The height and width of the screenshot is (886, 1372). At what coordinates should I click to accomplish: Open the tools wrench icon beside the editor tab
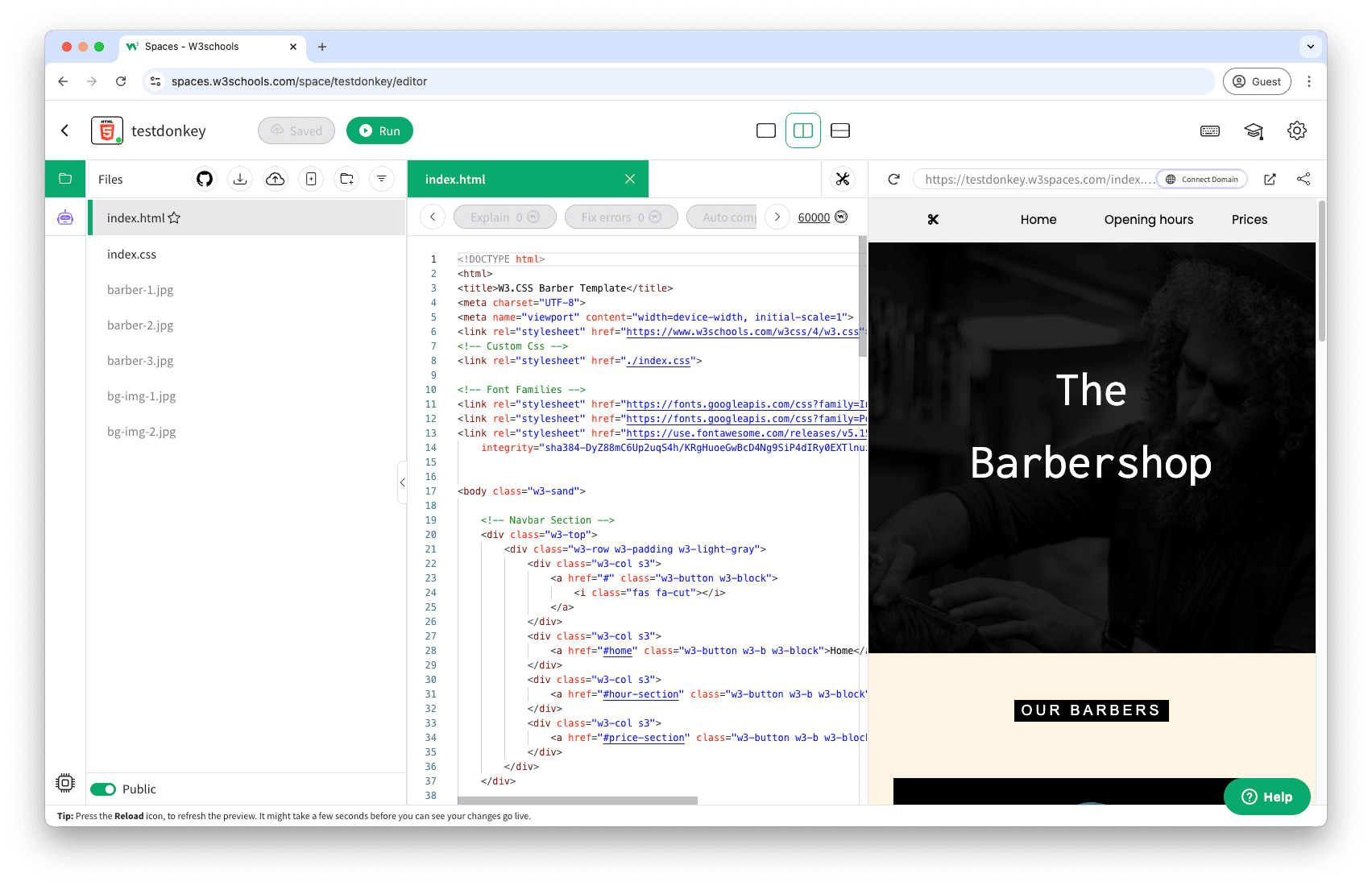pos(843,179)
